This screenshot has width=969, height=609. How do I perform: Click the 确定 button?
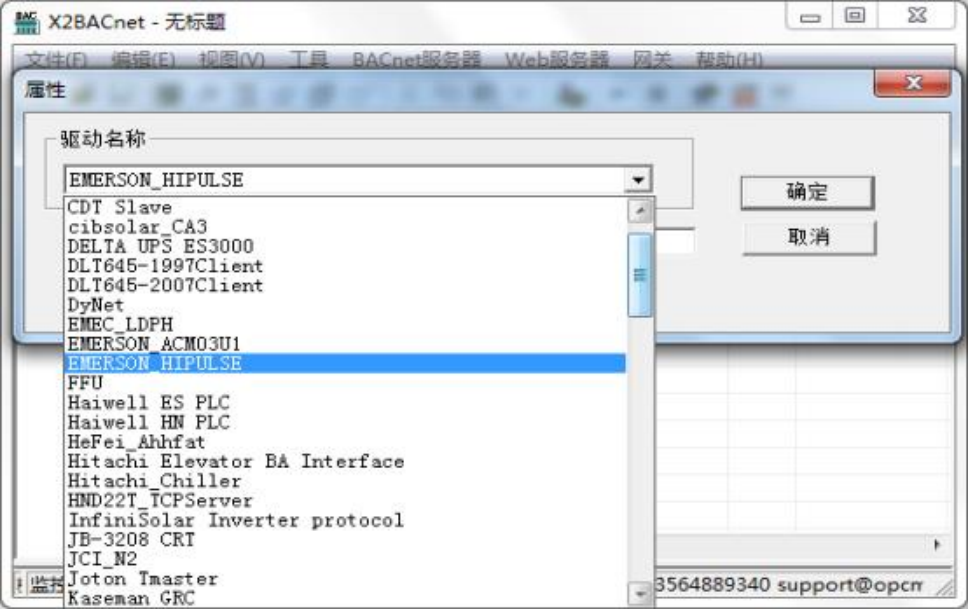coord(807,192)
